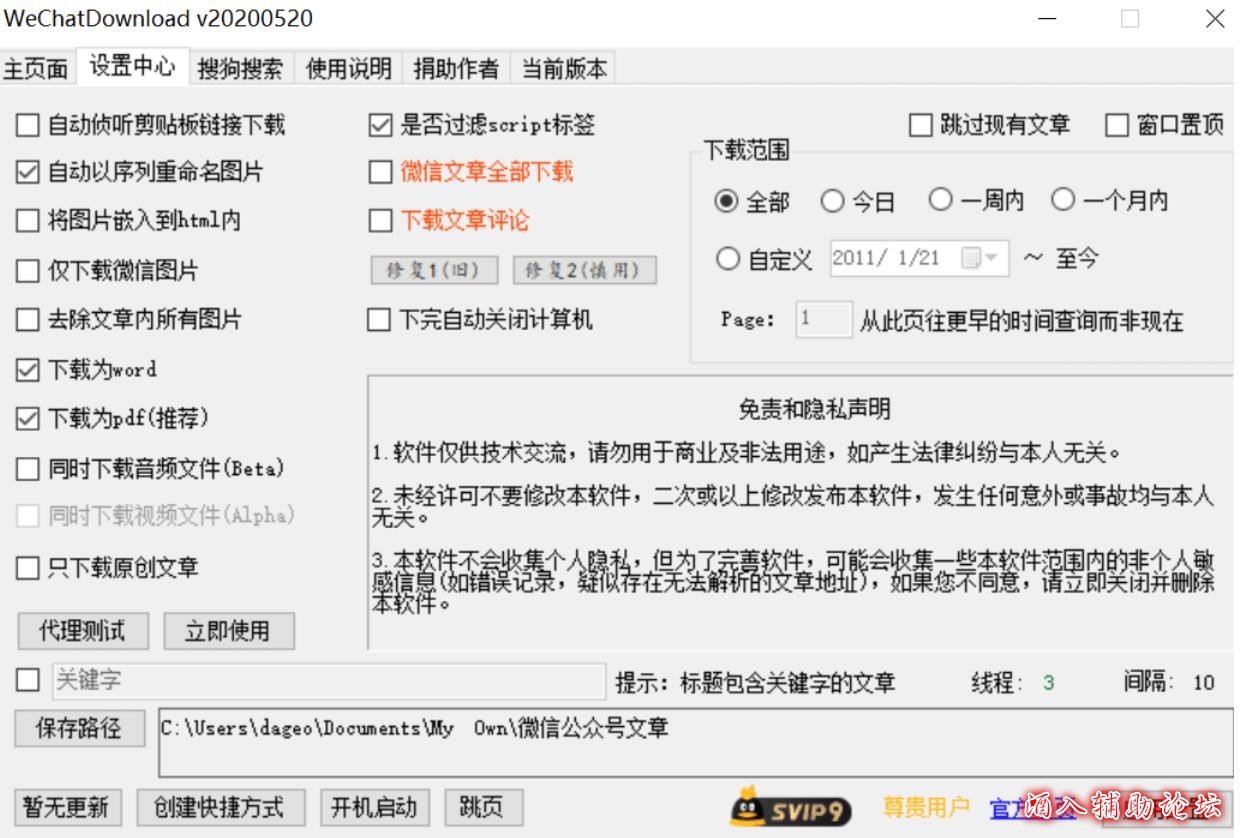This screenshot has height=838, width=1242.
Task: Click the 间隔 value 10
Action: click(x=1204, y=683)
